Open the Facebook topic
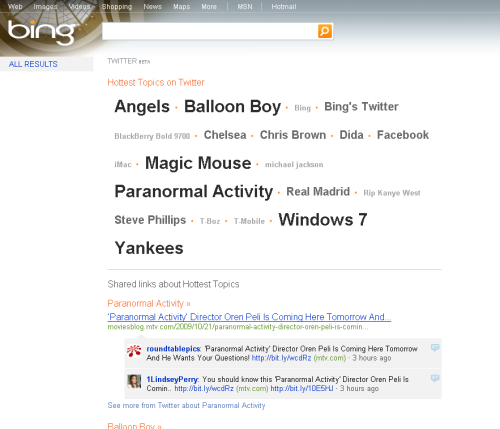 pos(403,135)
